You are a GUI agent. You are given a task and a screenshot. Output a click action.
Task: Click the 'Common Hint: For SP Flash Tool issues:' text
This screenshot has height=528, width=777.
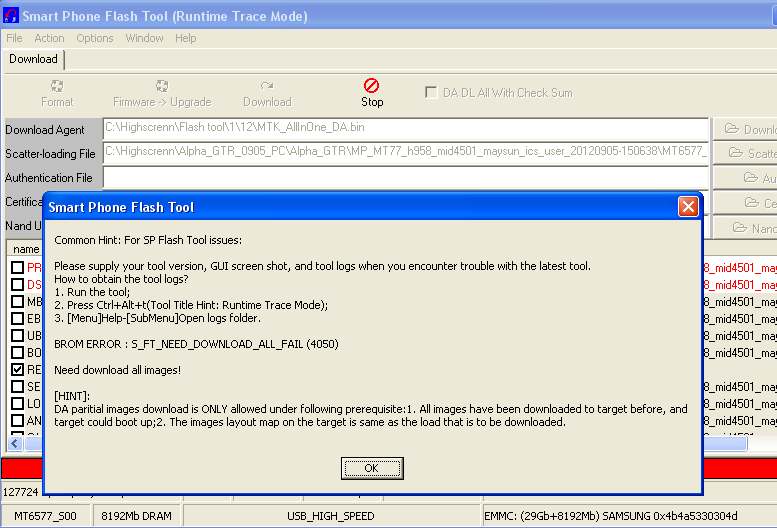[148, 240]
